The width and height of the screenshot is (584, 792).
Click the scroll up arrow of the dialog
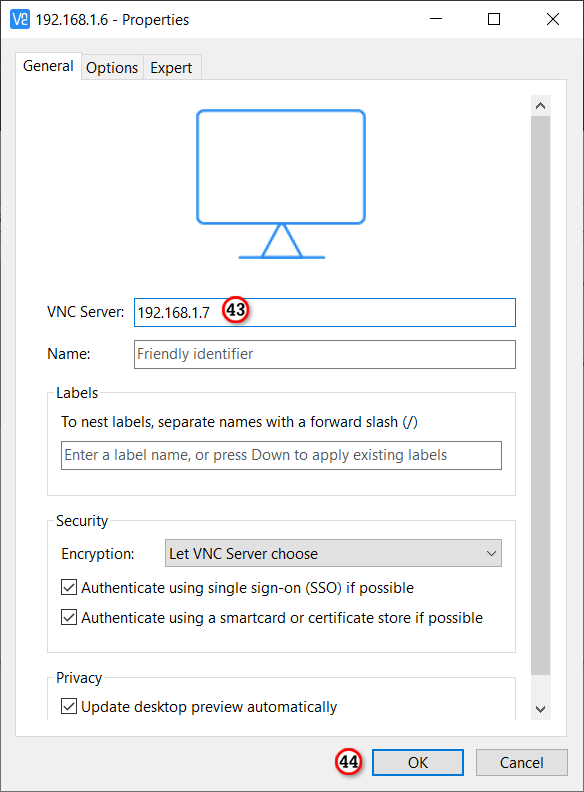[541, 106]
